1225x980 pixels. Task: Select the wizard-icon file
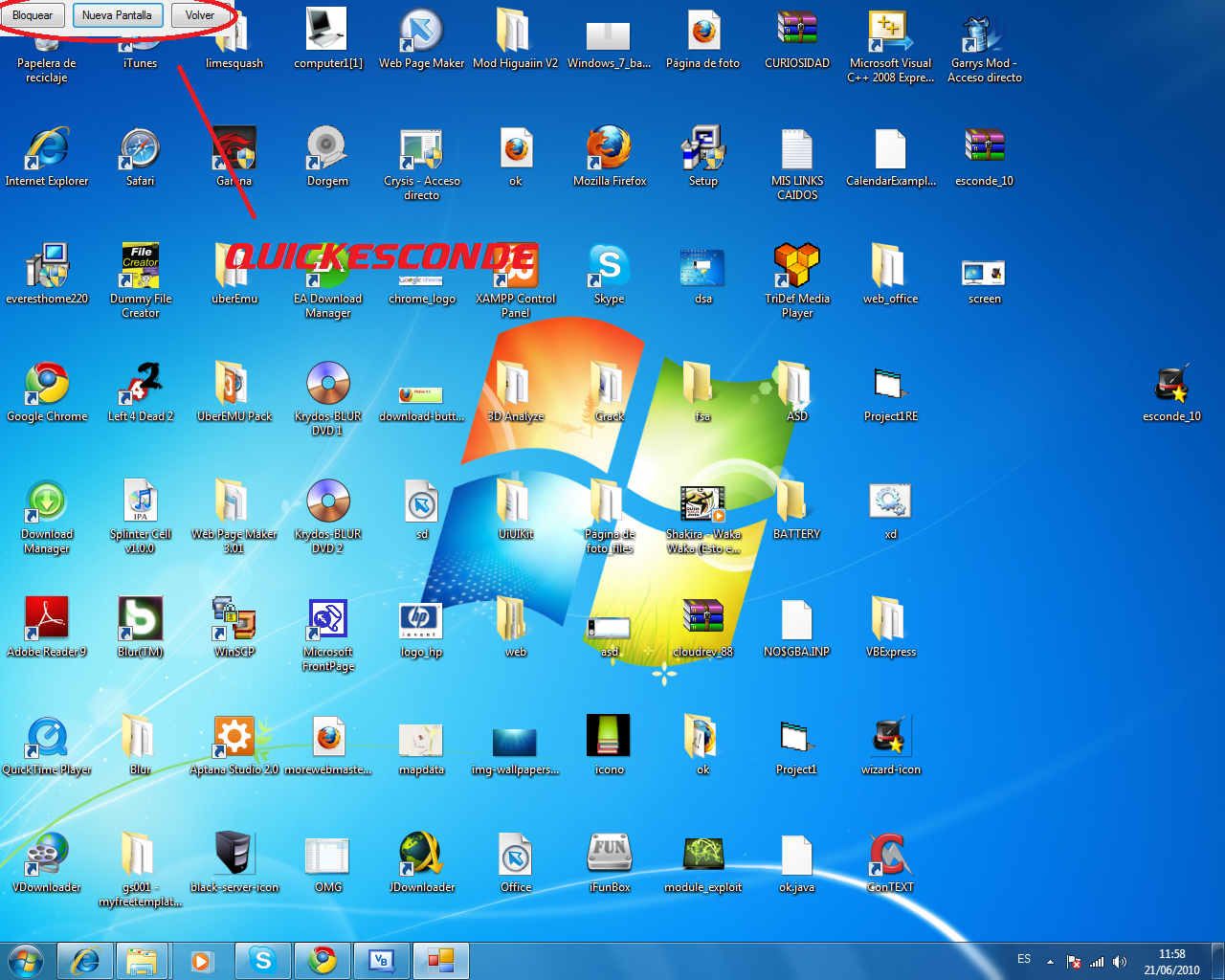click(x=891, y=746)
